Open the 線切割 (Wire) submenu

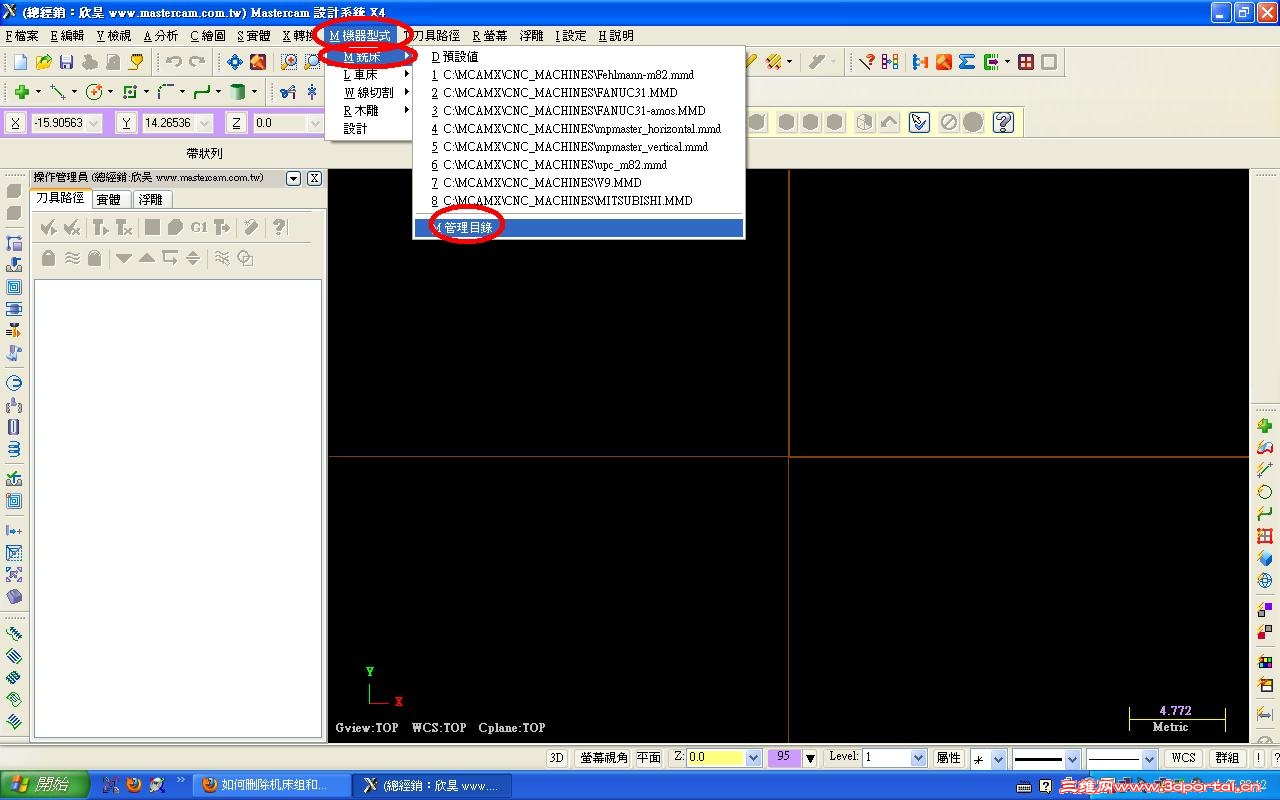coord(370,93)
